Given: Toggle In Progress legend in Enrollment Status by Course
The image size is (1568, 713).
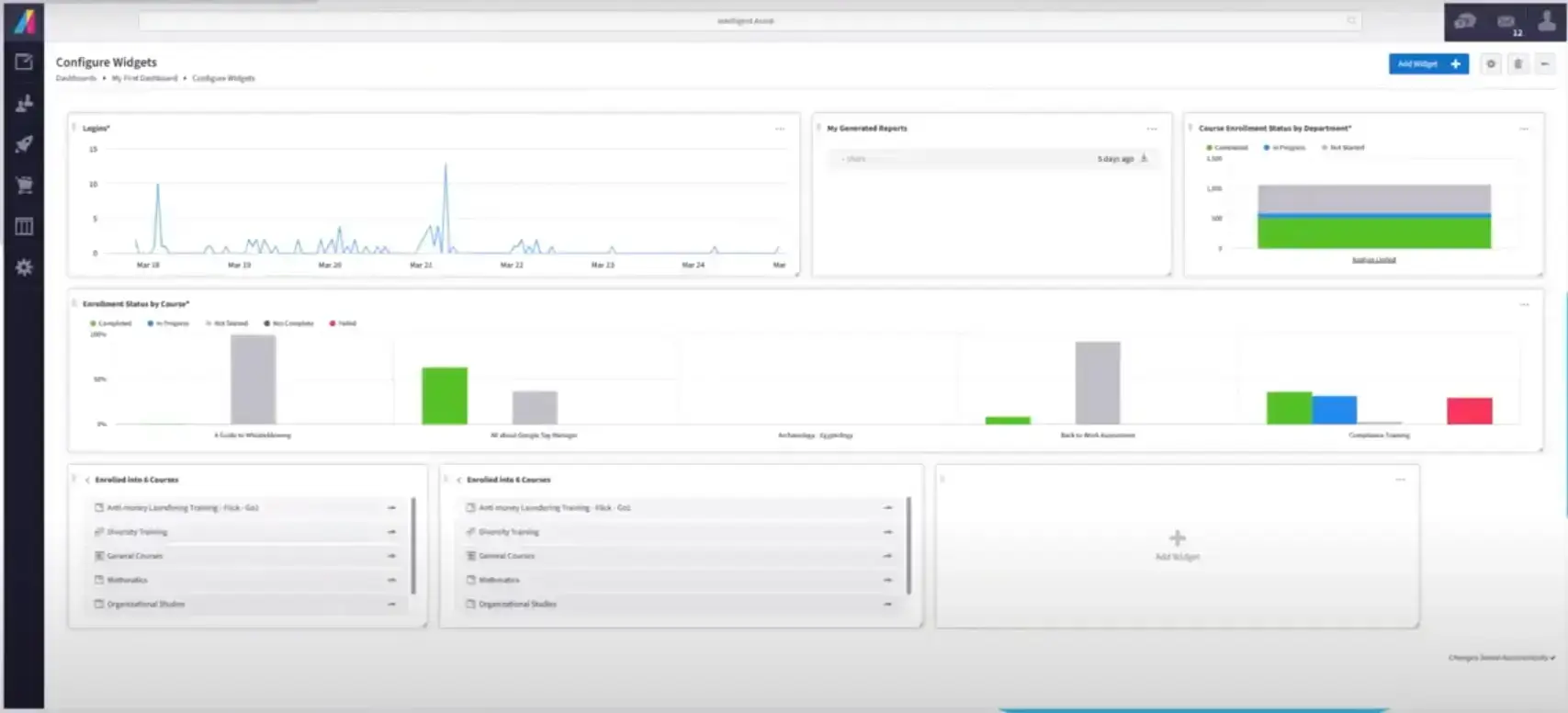Looking at the screenshot, I should click(168, 323).
